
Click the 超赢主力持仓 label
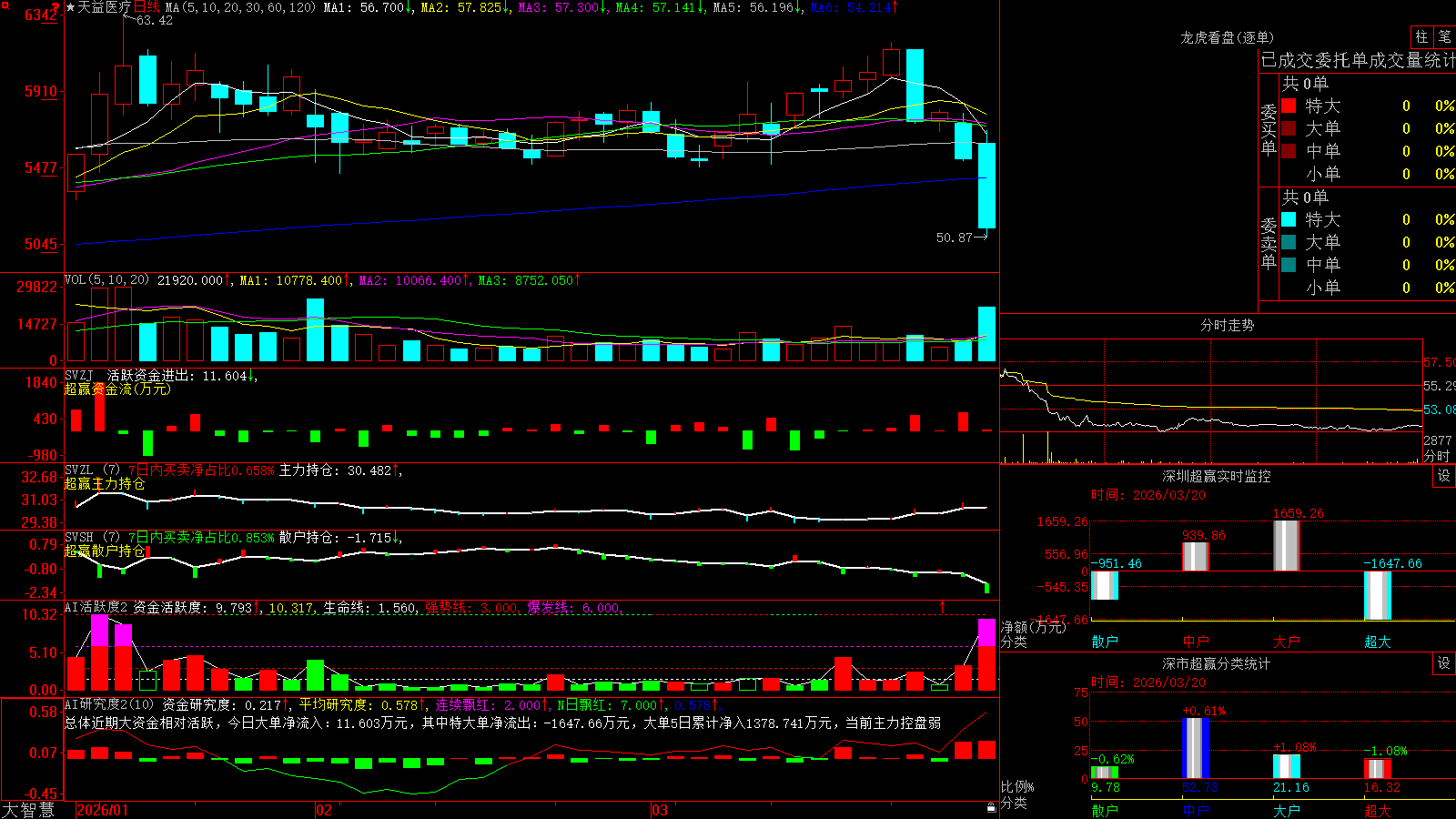(105, 484)
